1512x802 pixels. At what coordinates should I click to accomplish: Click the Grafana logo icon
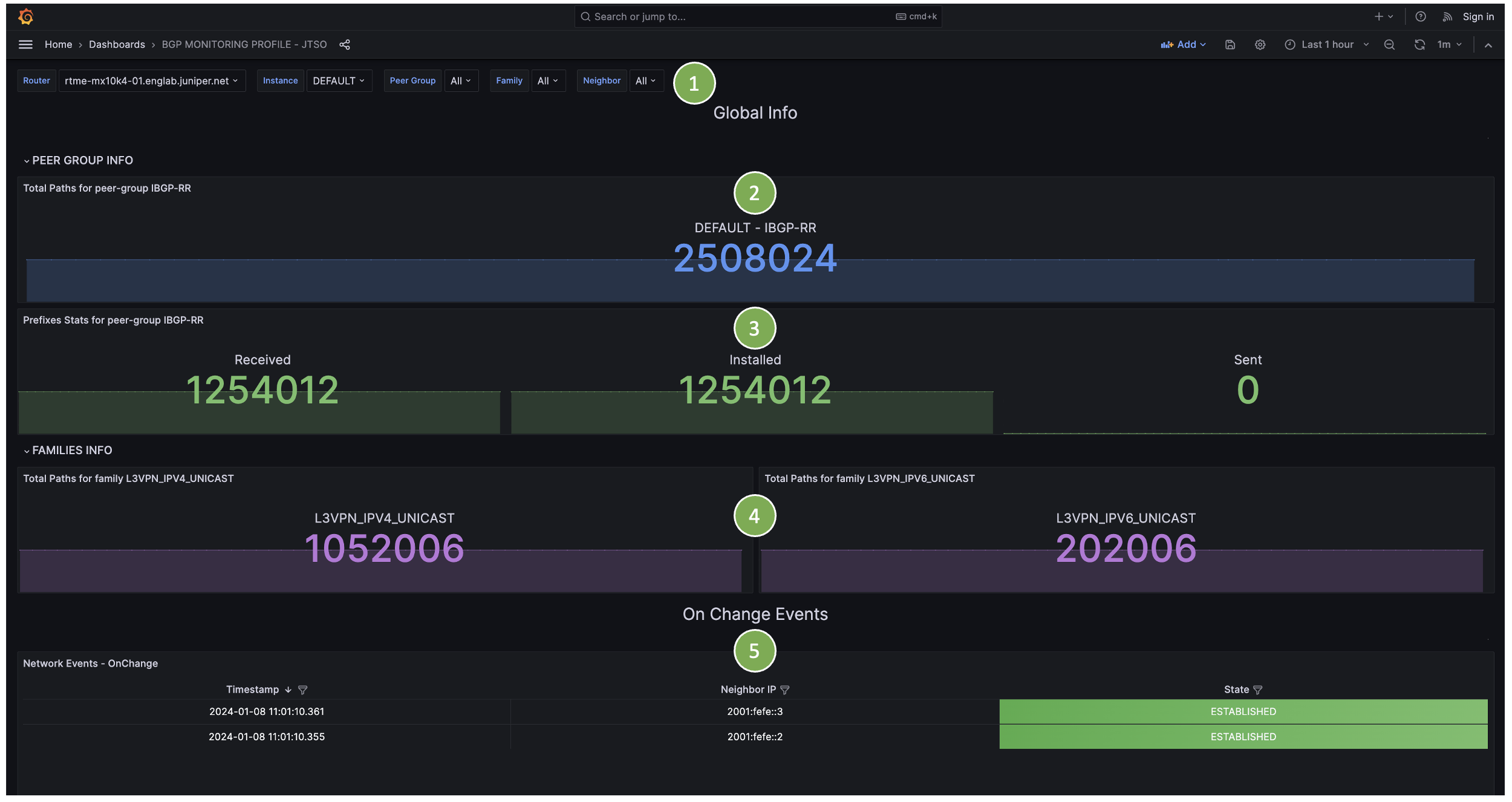tap(25, 16)
